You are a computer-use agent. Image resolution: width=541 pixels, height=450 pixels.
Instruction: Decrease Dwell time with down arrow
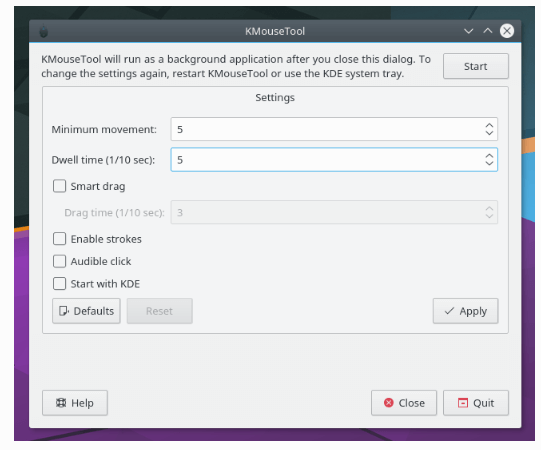(x=489, y=163)
